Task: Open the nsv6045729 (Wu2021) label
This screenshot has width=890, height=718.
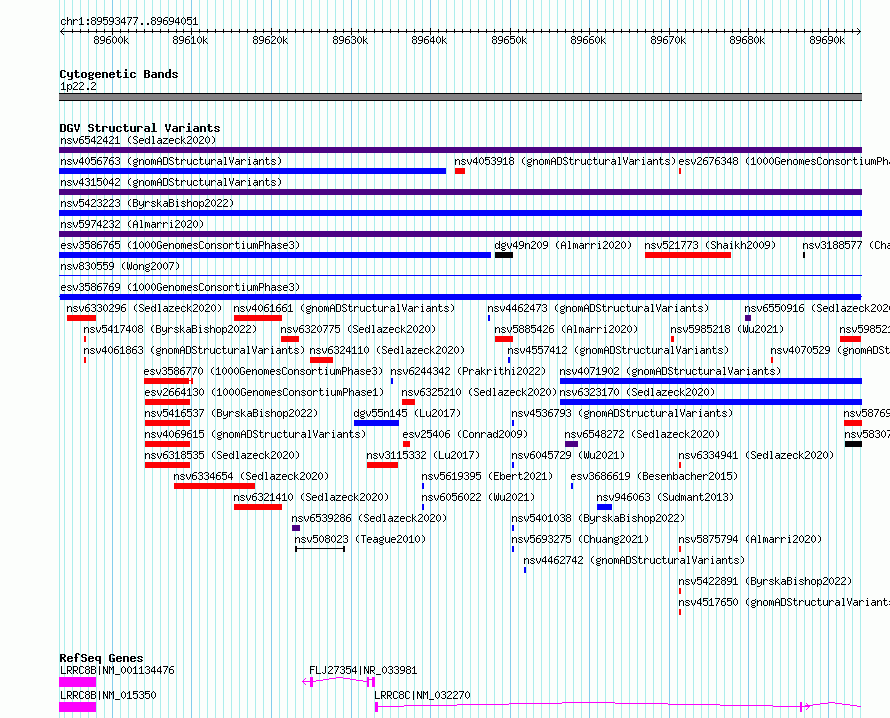Action: coord(568,455)
